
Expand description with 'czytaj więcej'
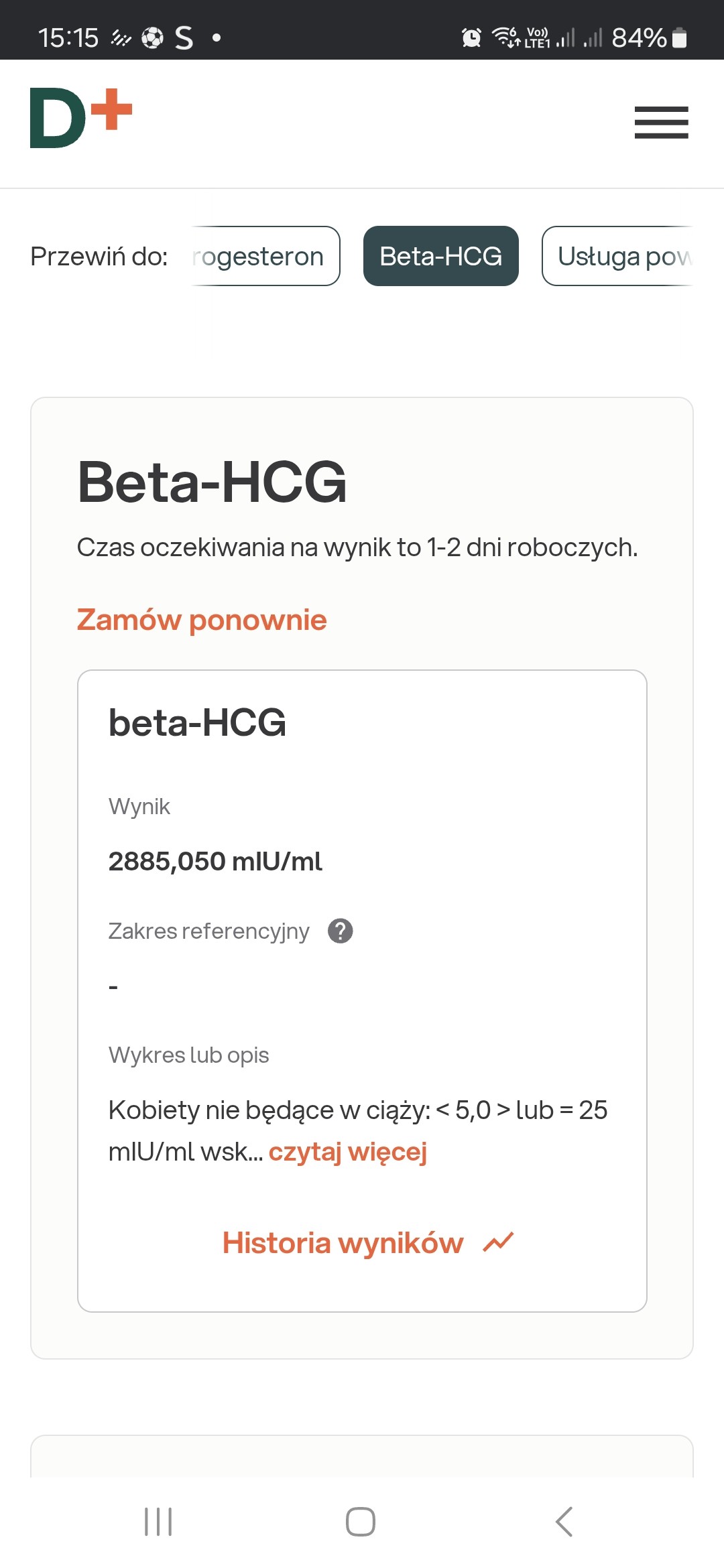pos(347,1151)
